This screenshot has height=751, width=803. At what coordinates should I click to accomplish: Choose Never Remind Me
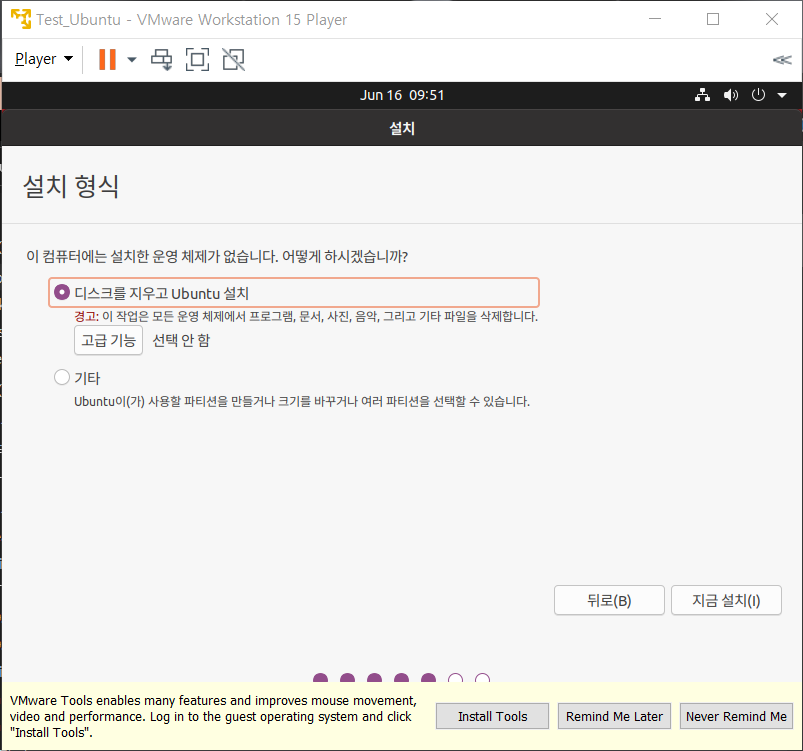(x=736, y=716)
